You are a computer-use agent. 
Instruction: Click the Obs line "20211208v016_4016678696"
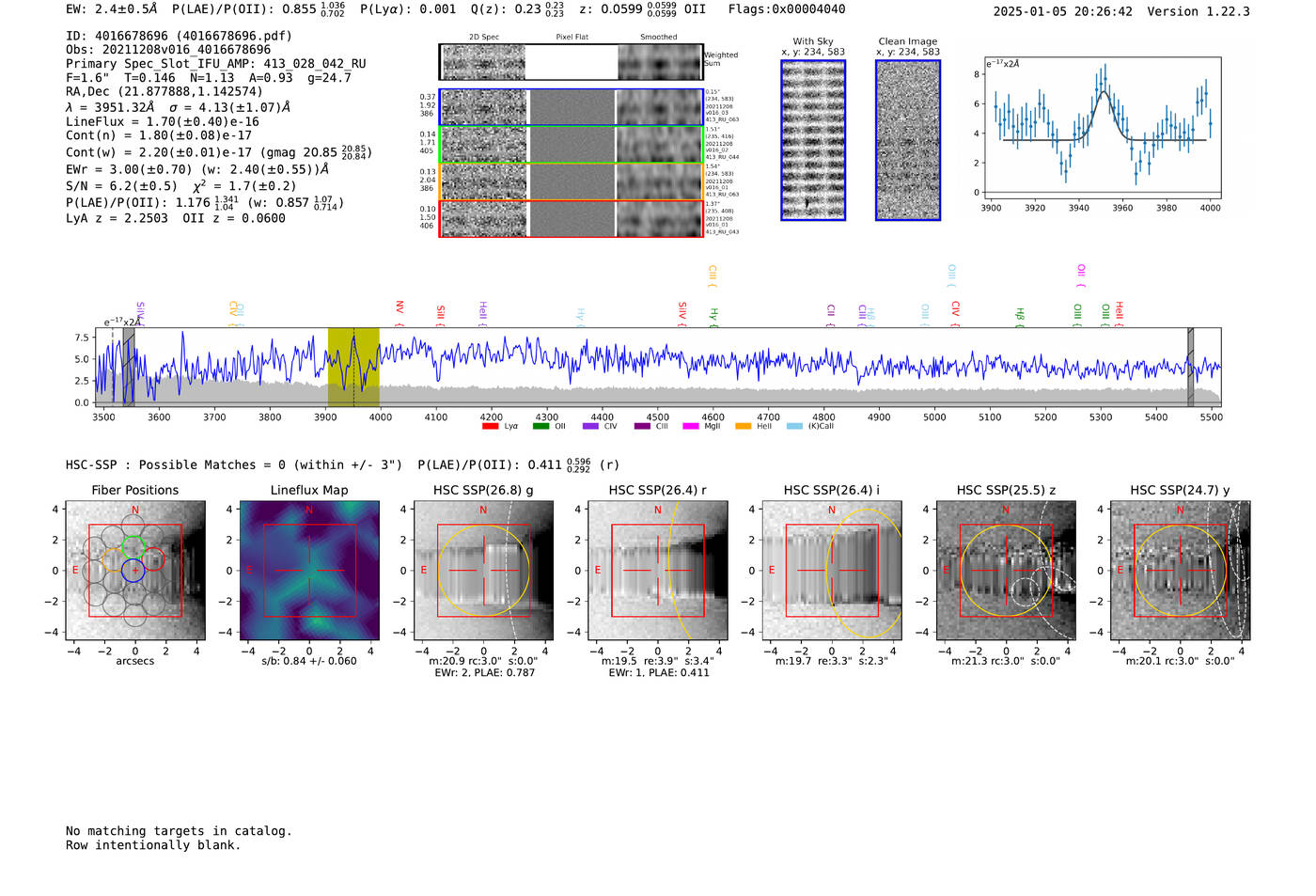click(168, 50)
